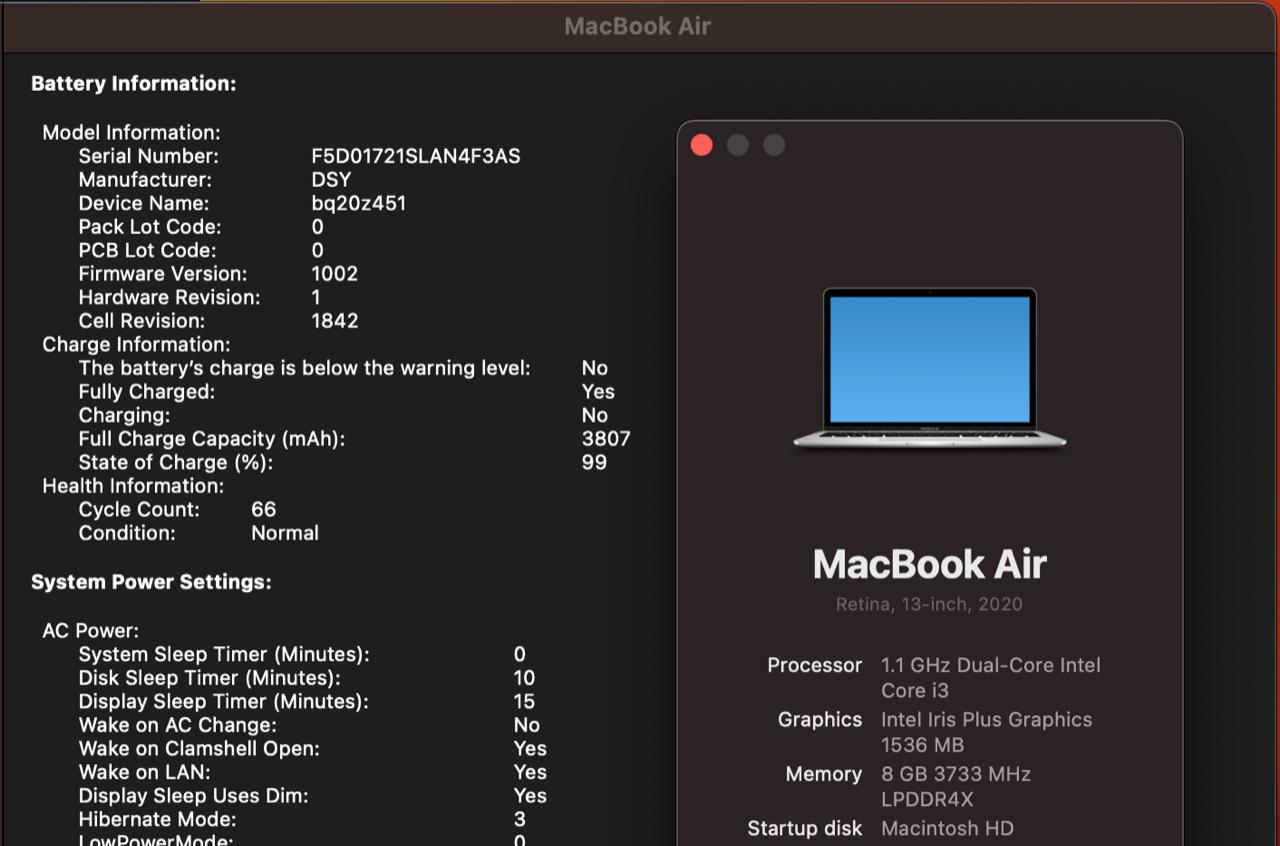The width and height of the screenshot is (1280, 846).
Task: Select the Wake on AC Change label
Action: [x=177, y=725]
